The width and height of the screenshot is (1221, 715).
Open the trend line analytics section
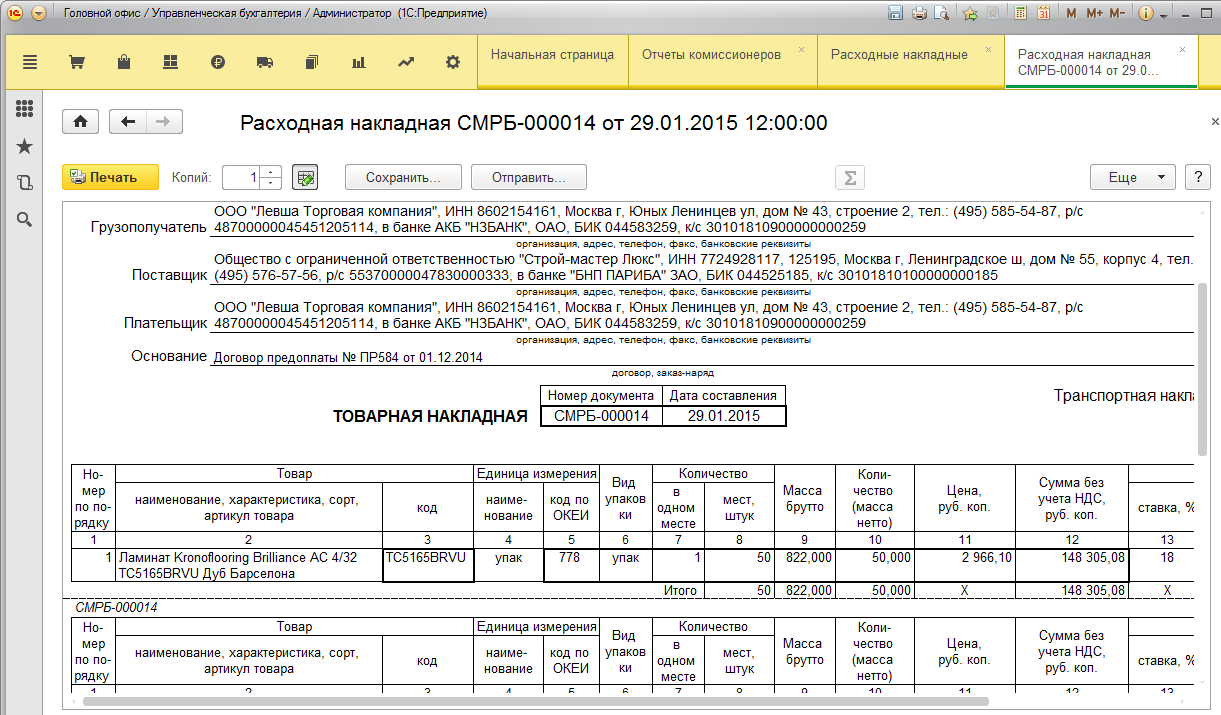click(x=405, y=62)
